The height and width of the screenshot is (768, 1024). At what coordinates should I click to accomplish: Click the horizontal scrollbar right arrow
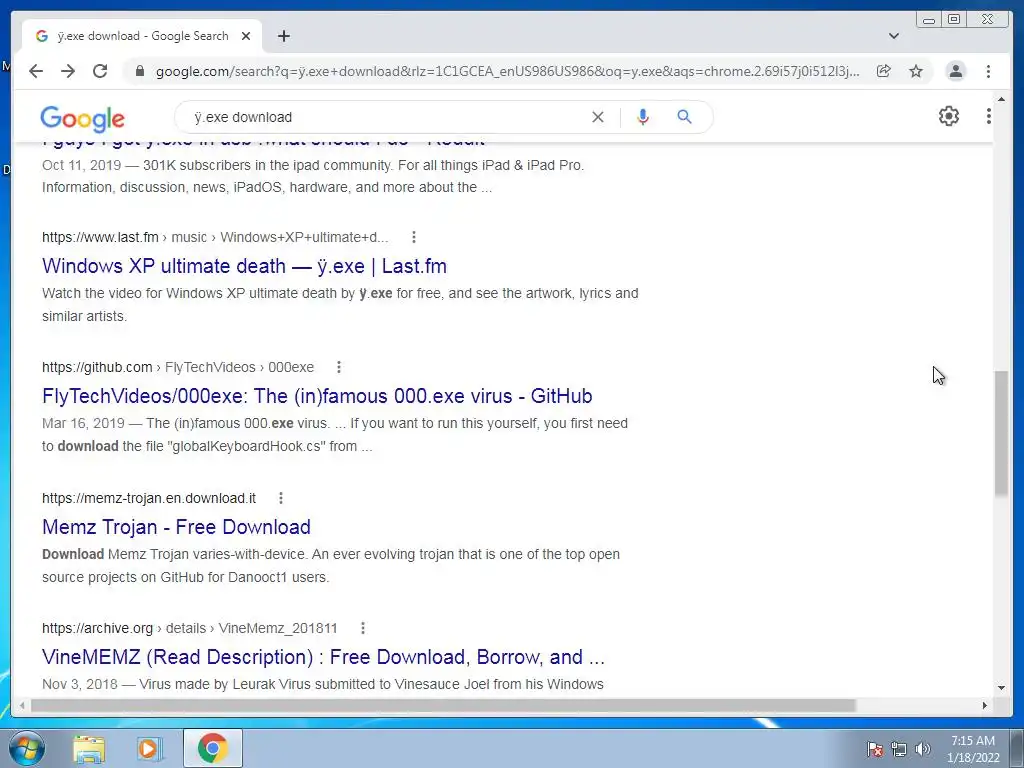[985, 705]
